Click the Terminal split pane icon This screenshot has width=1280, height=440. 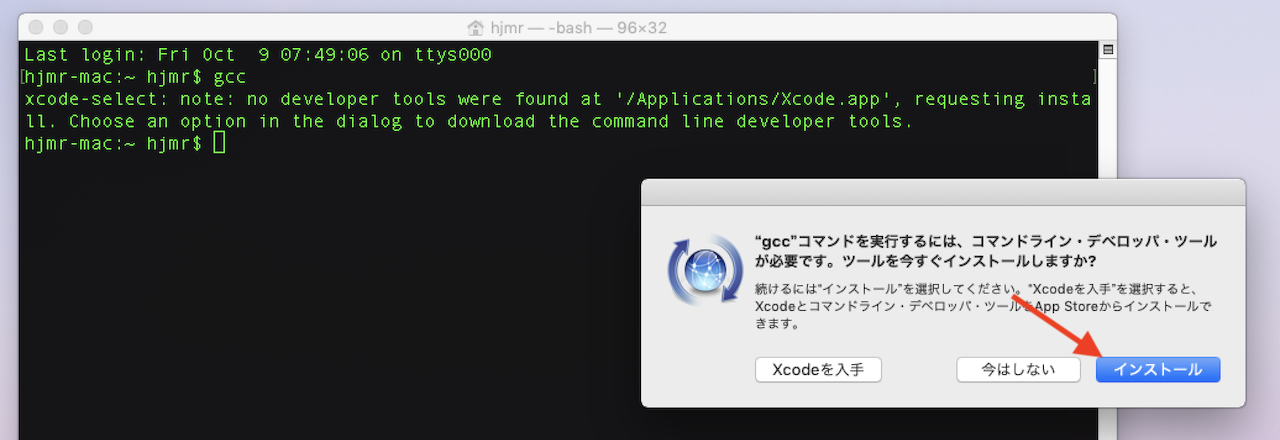[x=1107, y=49]
